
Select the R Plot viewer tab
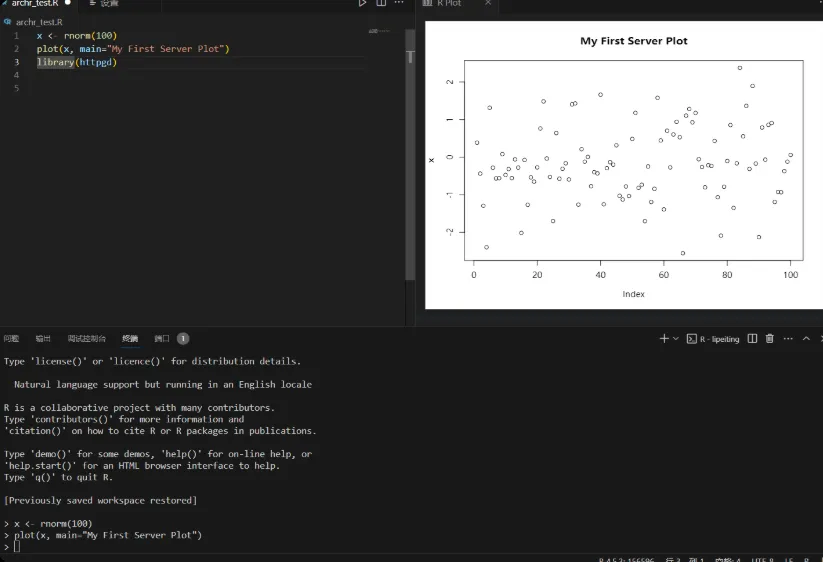point(449,3)
